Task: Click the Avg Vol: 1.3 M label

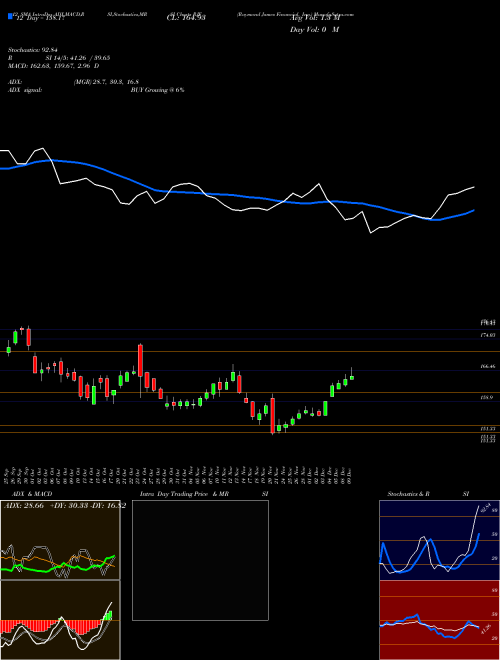Action: pos(314,18)
